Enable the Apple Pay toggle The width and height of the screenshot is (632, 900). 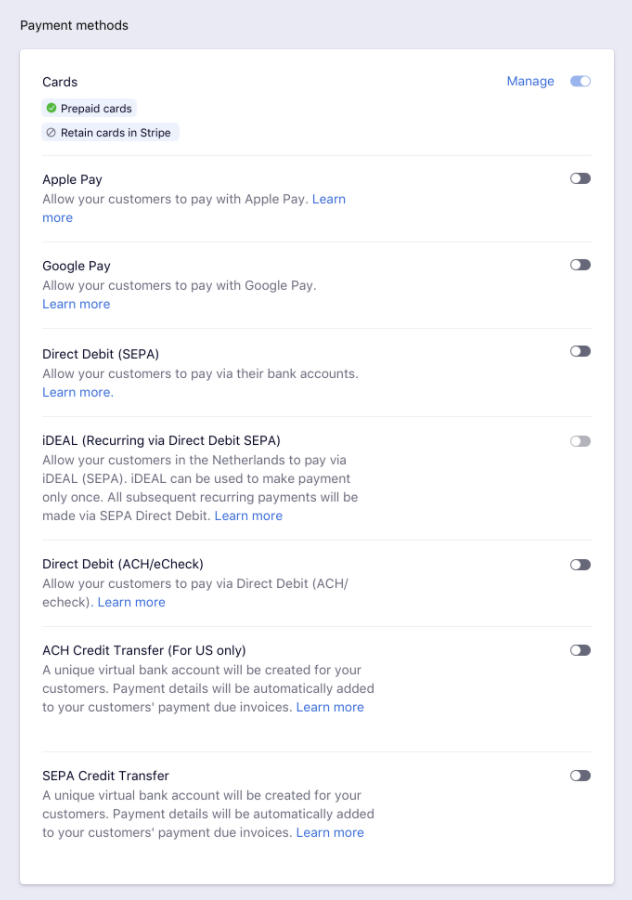(580, 178)
